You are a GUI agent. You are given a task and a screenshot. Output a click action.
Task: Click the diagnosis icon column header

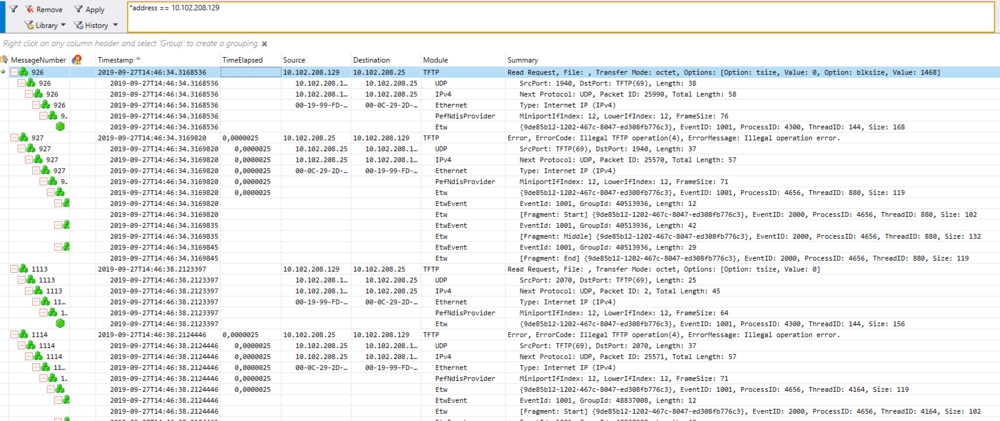click(x=77, y=60)
